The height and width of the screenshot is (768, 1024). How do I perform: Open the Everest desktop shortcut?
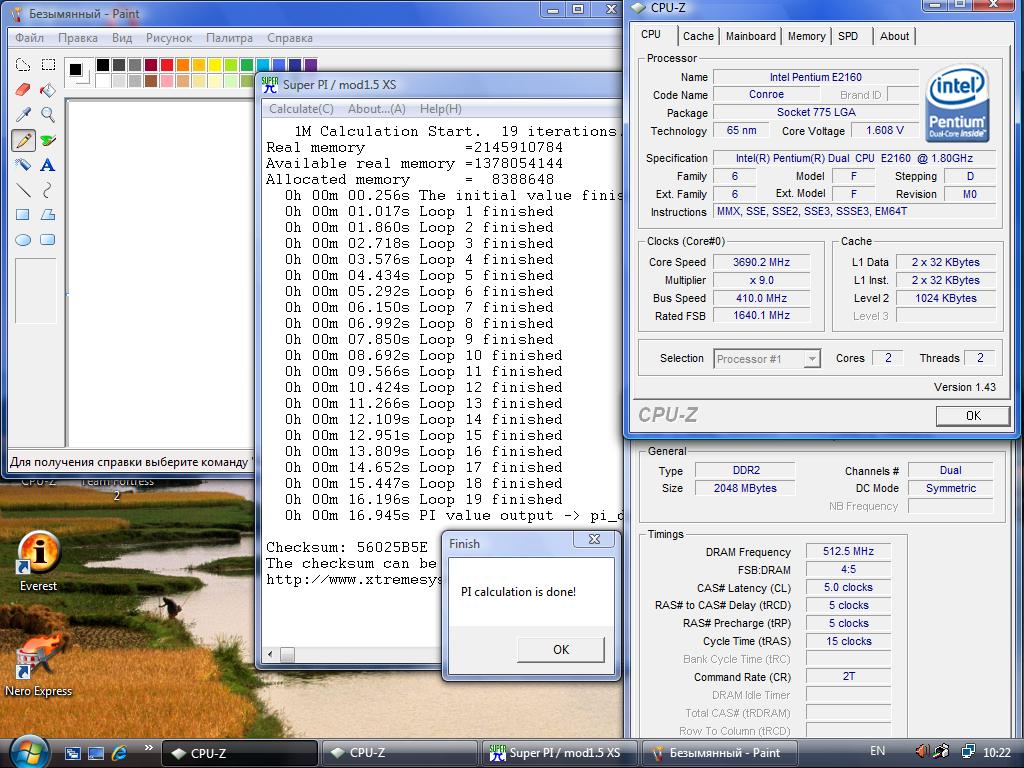tap(38, 560)
